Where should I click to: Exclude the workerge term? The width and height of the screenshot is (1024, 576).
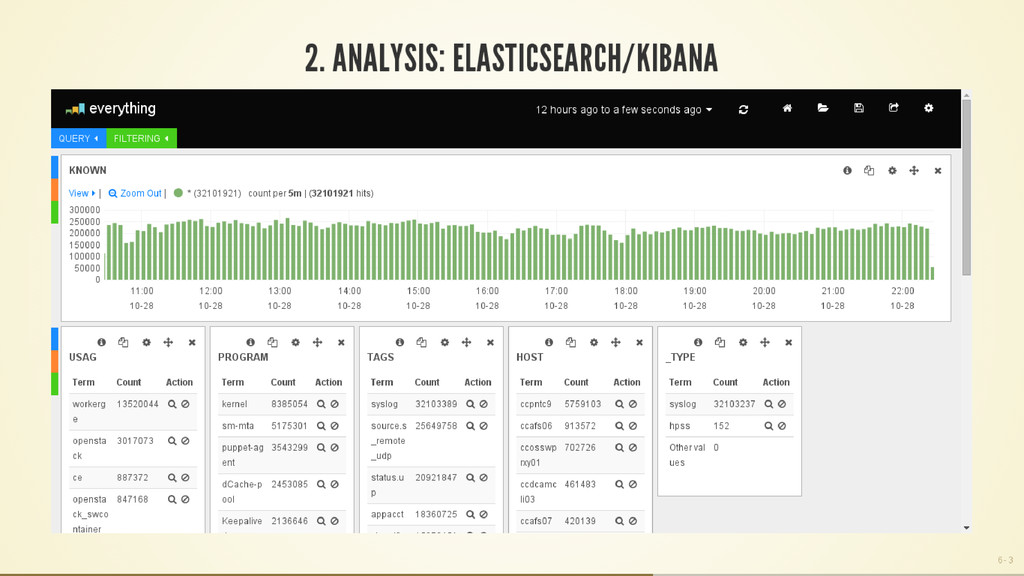[185, 404]
